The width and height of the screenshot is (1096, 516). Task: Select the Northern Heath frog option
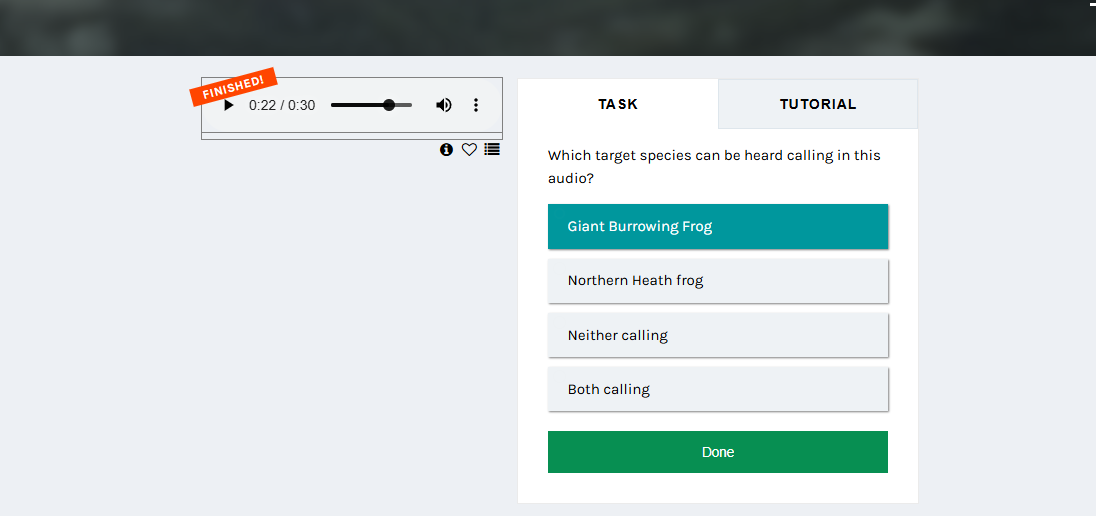coord(717,281)
